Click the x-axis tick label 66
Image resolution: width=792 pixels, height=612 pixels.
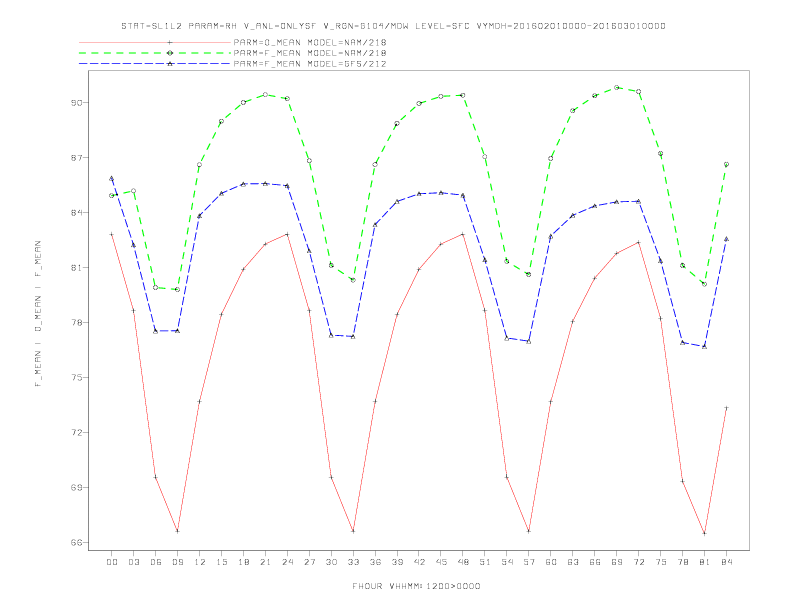595,562
